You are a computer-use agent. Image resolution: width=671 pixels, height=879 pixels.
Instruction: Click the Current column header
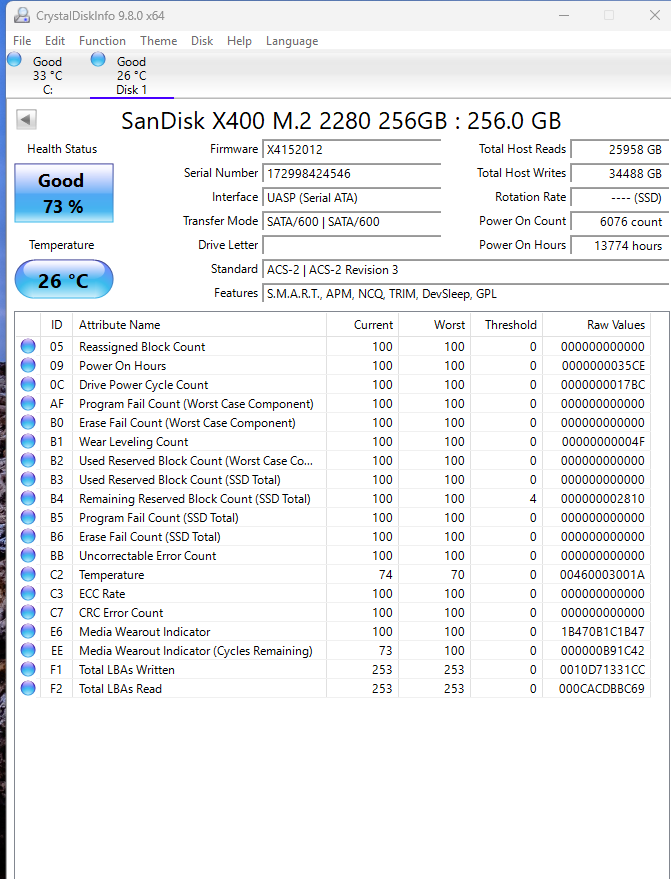coord(362,325)
